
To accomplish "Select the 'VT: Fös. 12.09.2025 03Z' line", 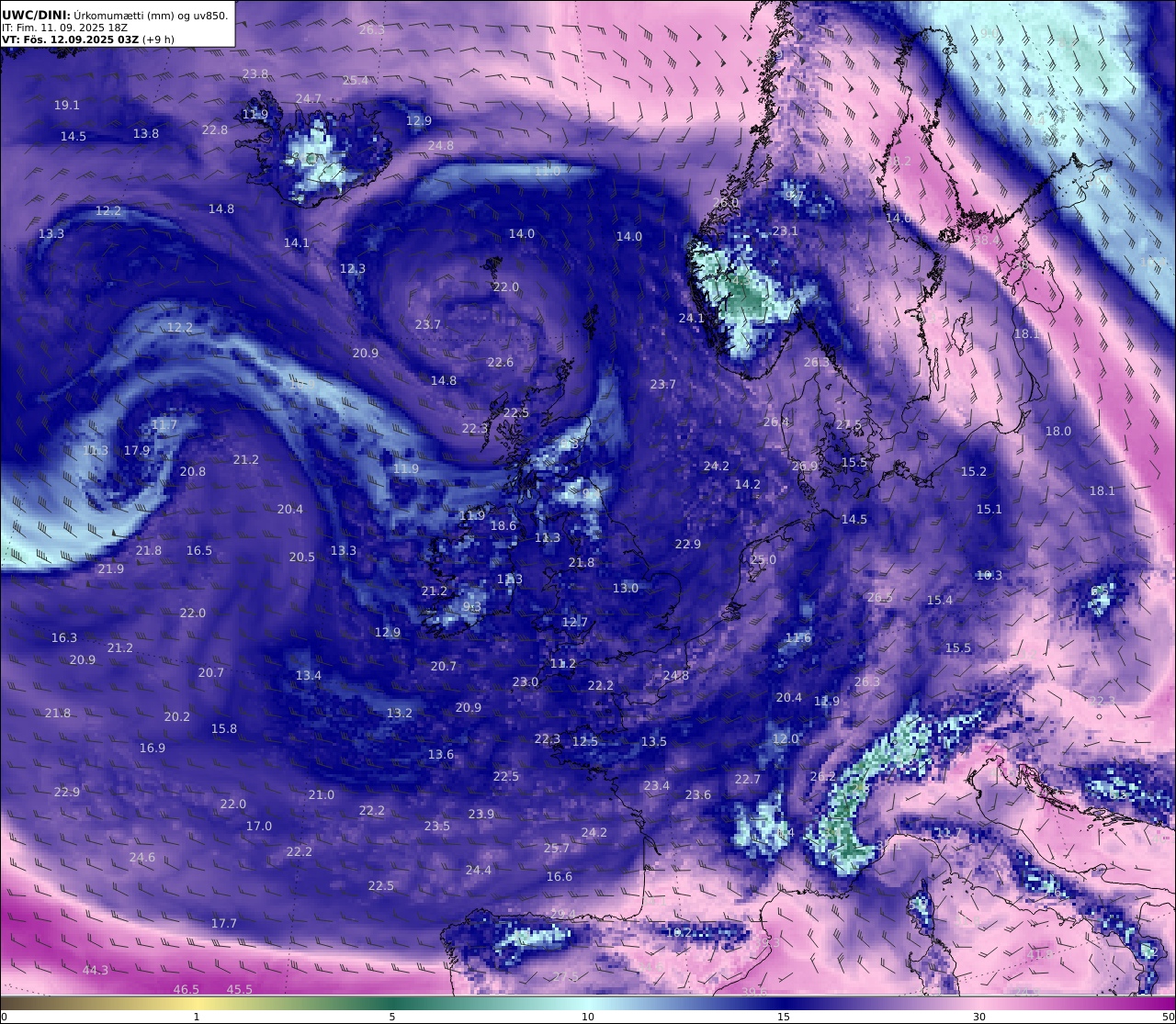I will pyautogui.click(x=71, y=39).
